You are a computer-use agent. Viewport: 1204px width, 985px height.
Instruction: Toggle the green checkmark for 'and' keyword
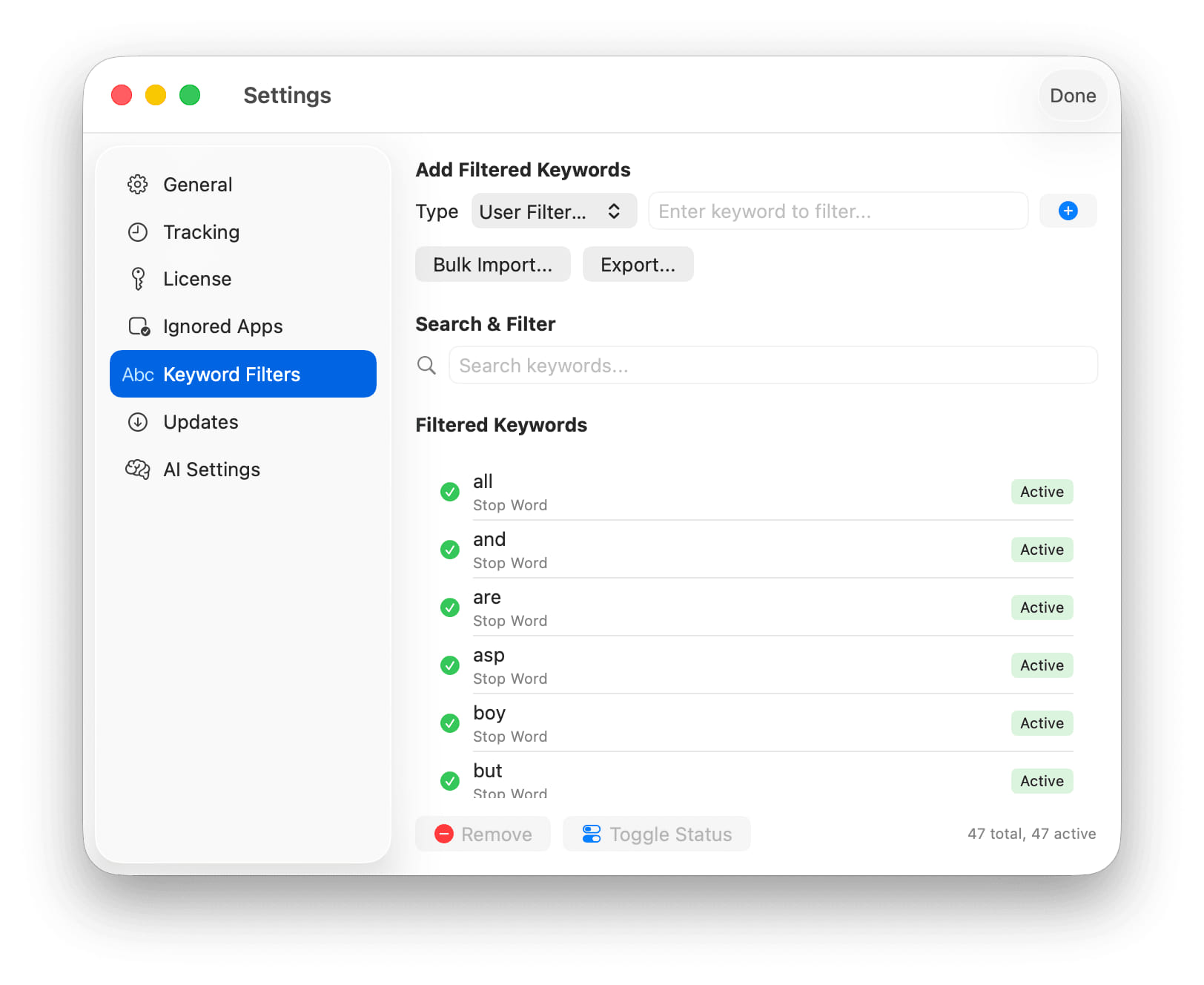[450, 550]
